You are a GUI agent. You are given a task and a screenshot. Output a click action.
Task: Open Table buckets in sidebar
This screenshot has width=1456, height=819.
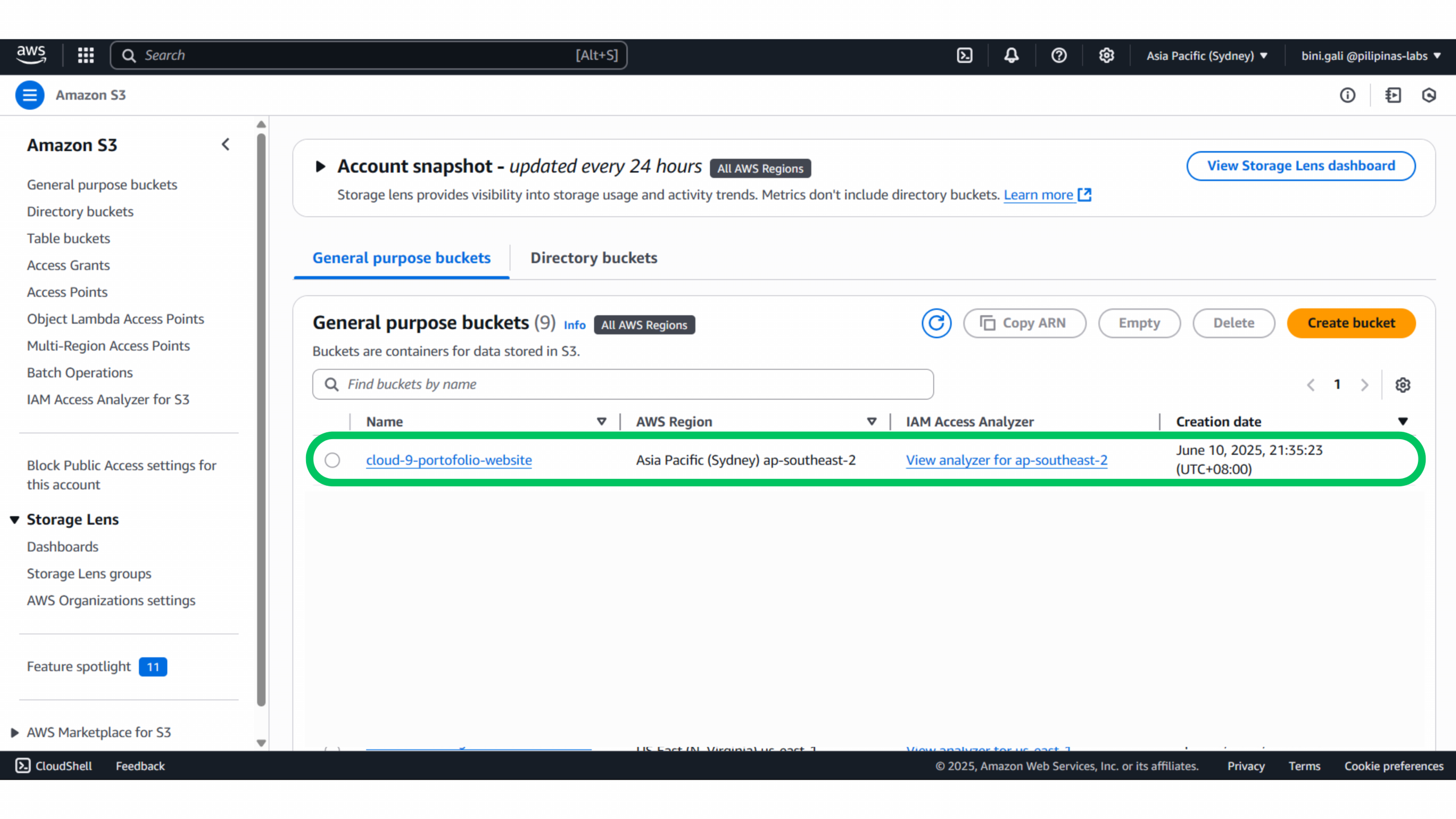click(x=68, y=238)
